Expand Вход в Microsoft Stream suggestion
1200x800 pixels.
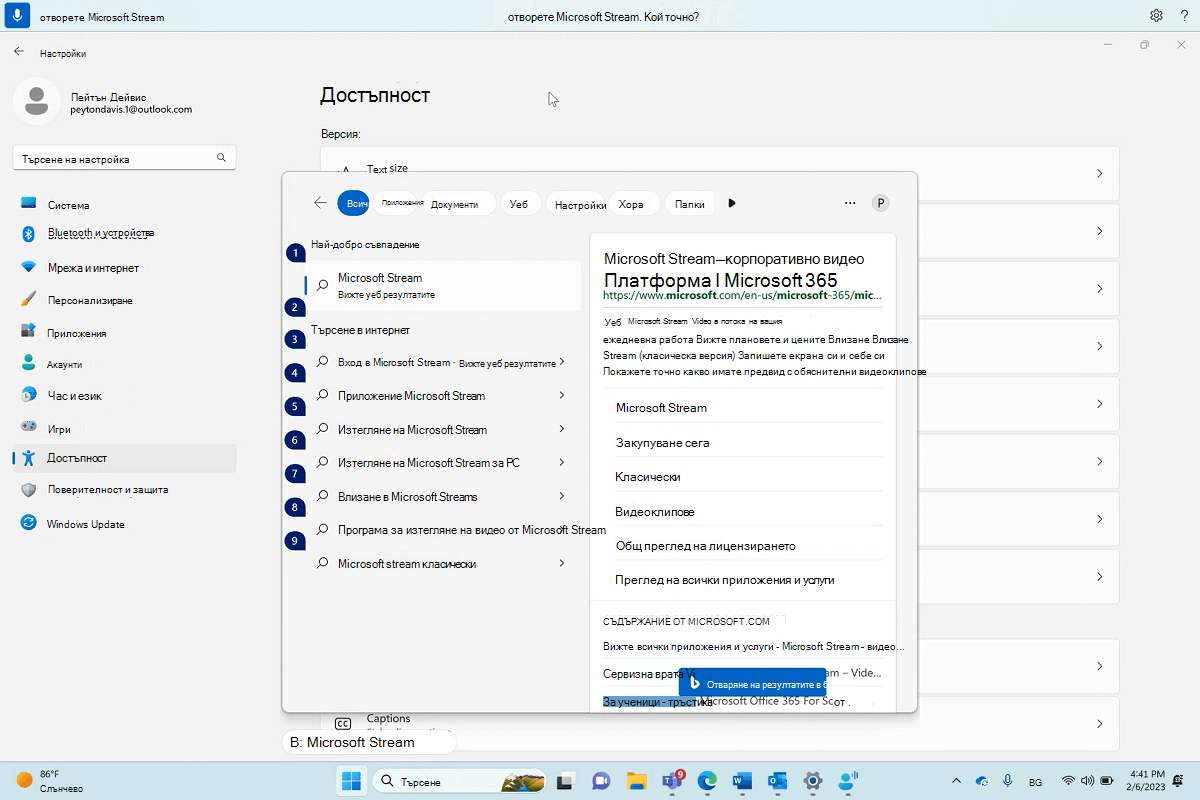pyautogui.click(x=563, y=362)
